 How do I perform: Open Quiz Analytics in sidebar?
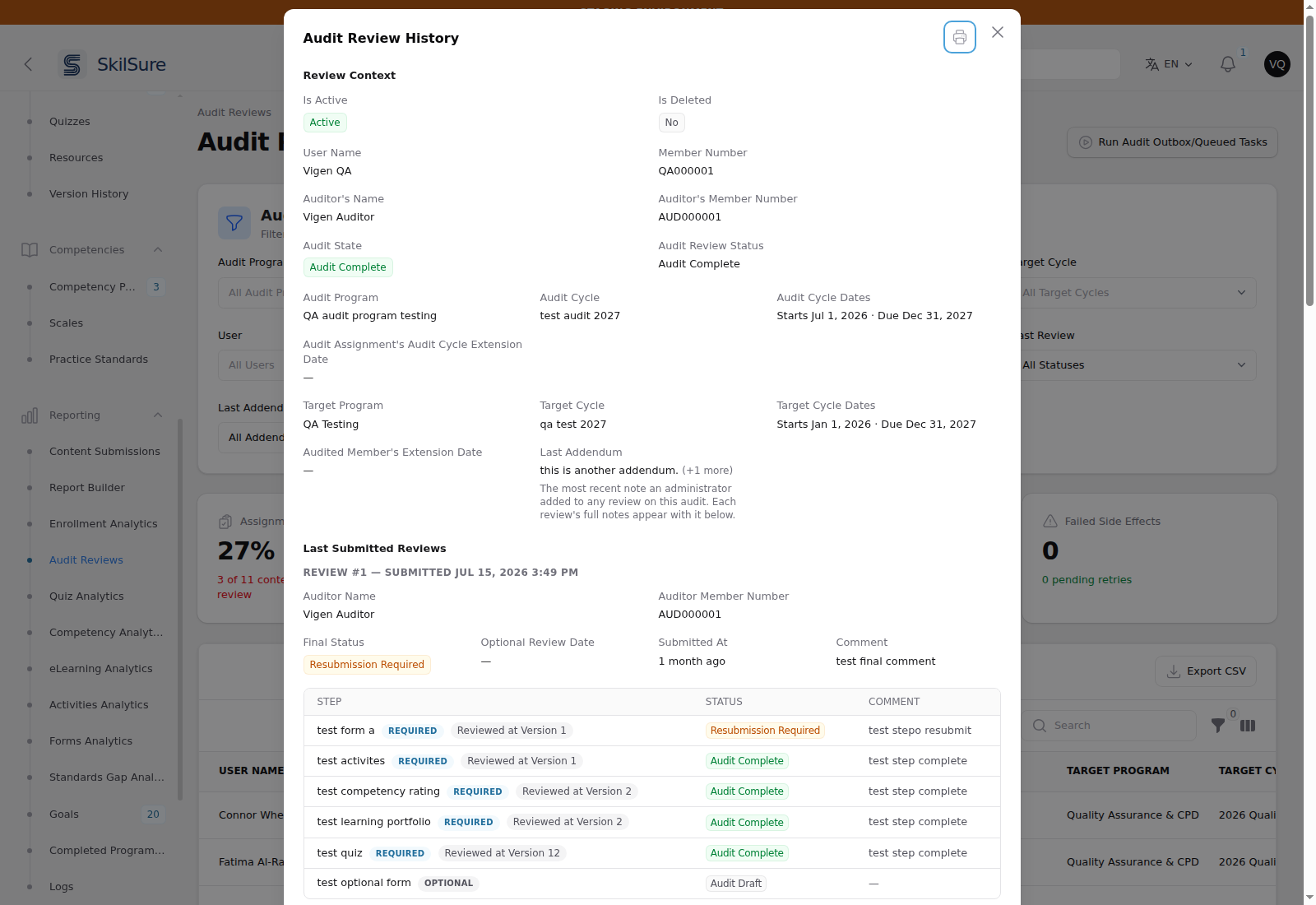click(x=86, y=596)
